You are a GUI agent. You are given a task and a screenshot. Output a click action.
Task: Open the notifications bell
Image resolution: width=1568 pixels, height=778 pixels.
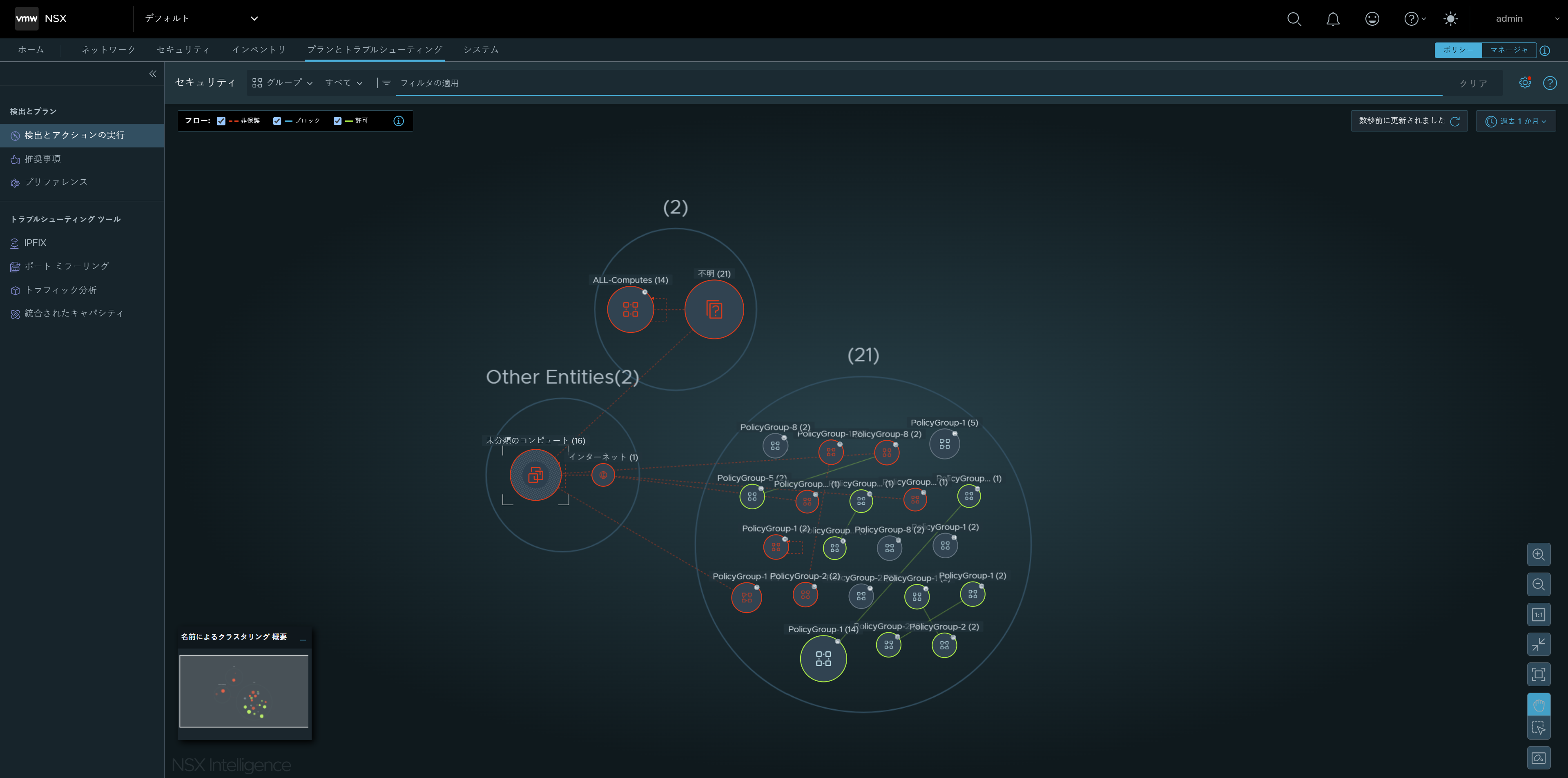(x=1333, y=19)
